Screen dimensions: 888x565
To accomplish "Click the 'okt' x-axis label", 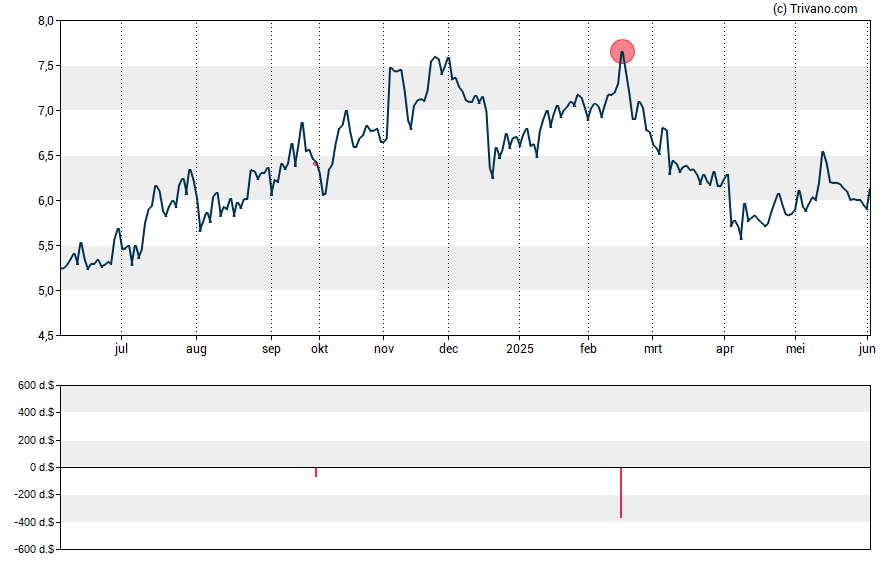I will pyautogui.click(x=319, y=349).
